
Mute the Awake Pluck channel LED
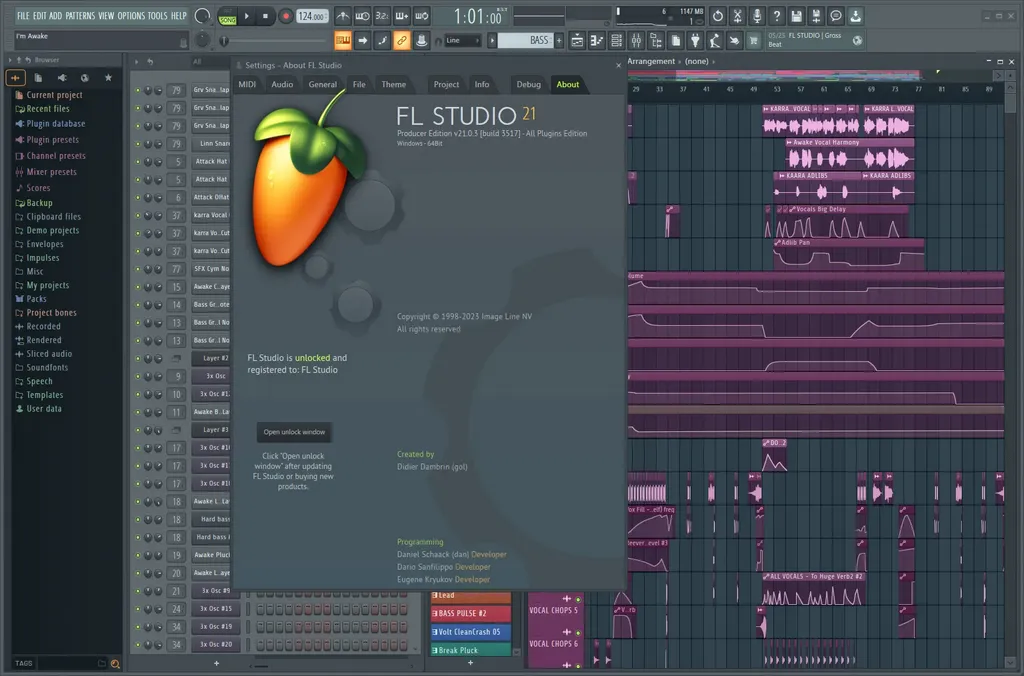tap(138, 555)
